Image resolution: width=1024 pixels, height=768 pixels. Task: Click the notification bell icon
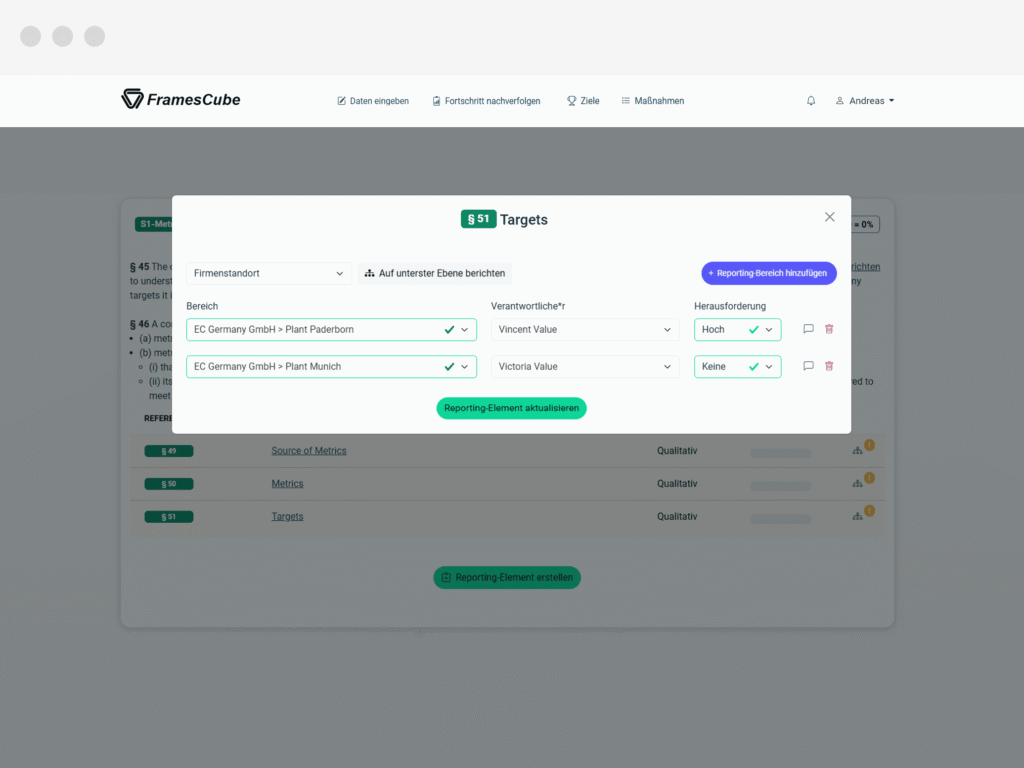pyautogui.click(x=810, y=101)
